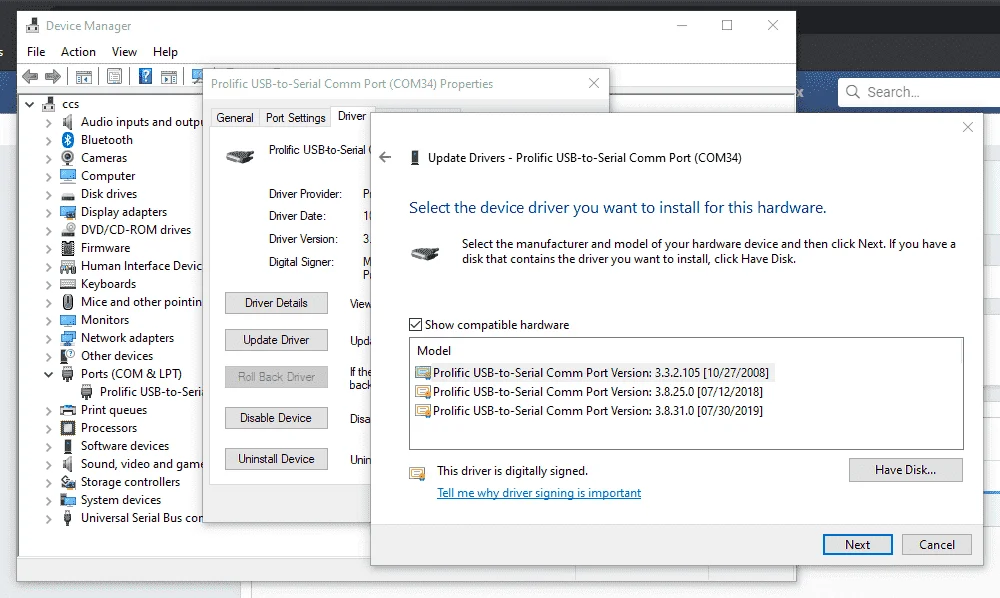
Task: Click the Bluetooth icon in device tree
Action: (68, 140)
